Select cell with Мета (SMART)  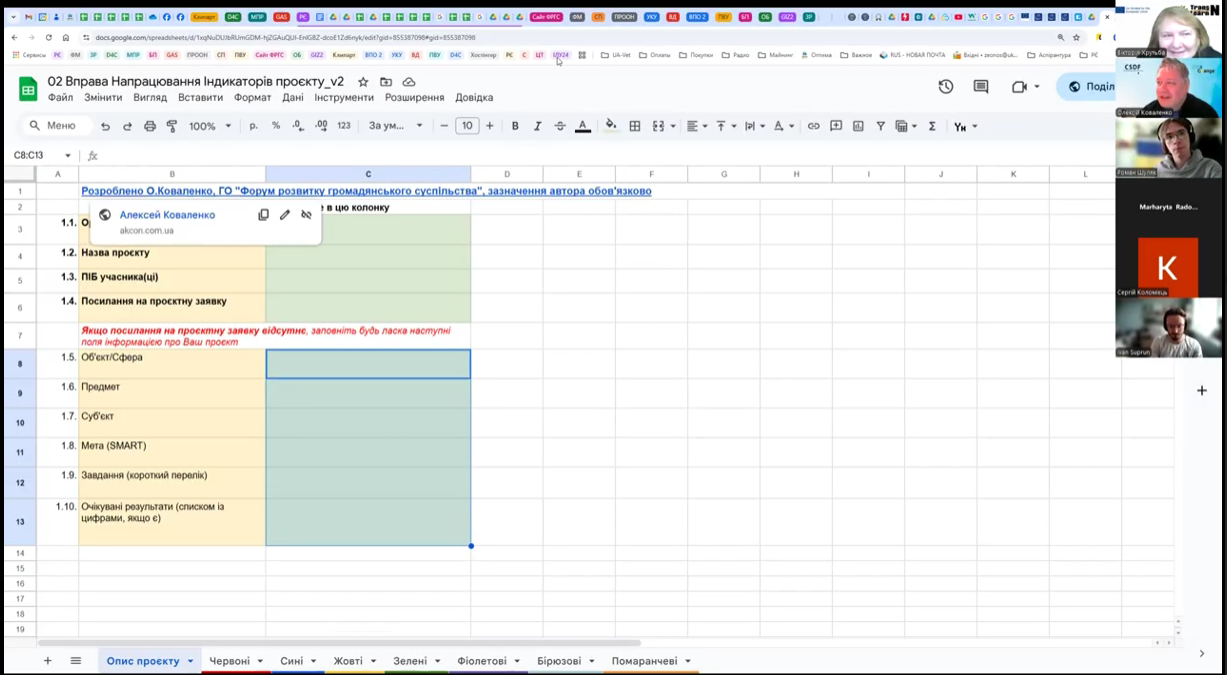tap(172, 451)
